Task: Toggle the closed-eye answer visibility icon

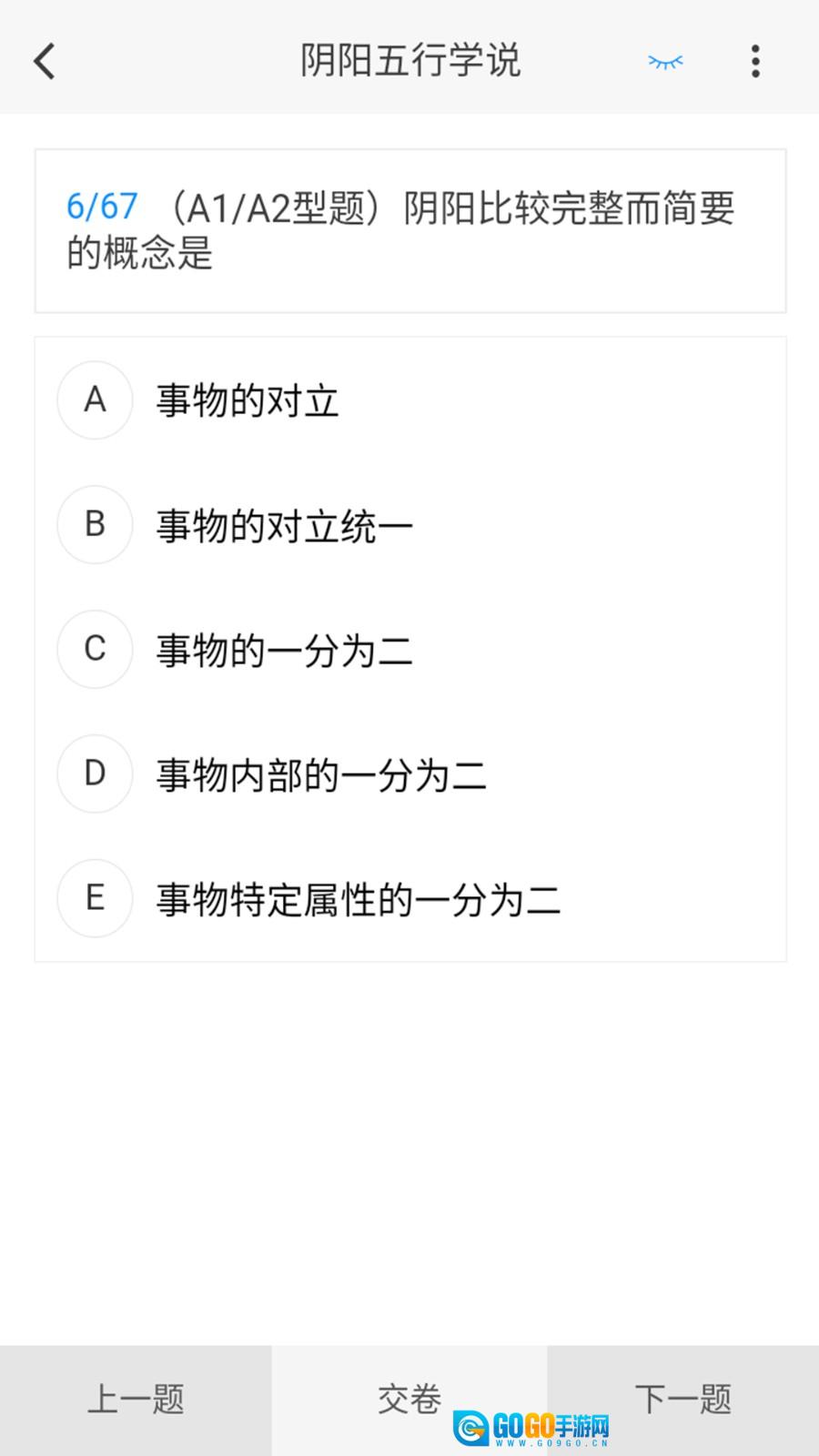Action: pos(665,62)
